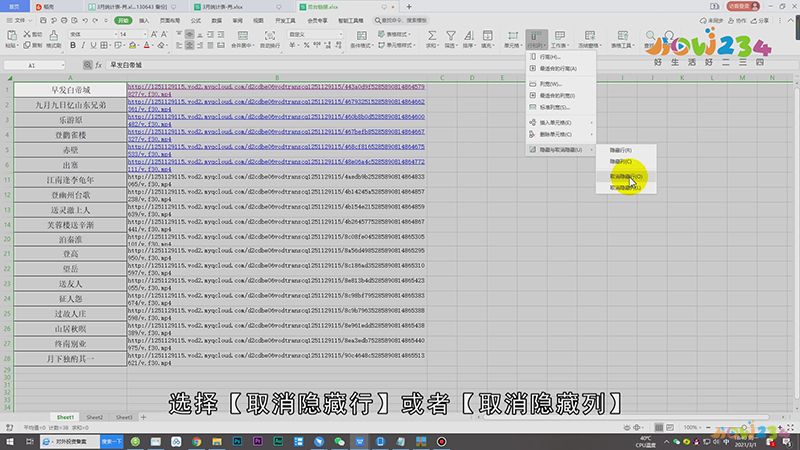Click the redo arrow icon
This screenshot has width=800, height=450.
95,20
